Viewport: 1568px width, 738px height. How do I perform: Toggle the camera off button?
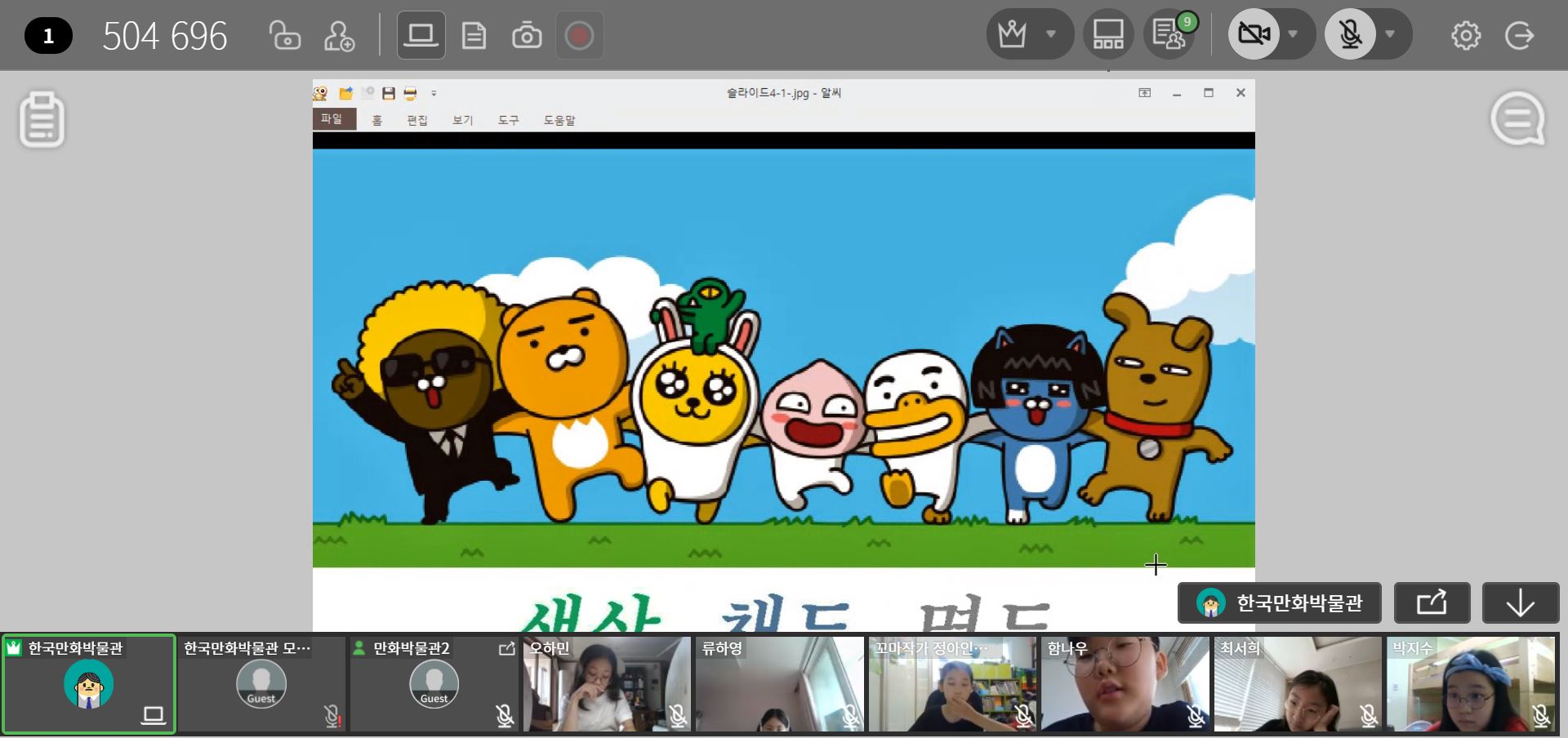1254,34
